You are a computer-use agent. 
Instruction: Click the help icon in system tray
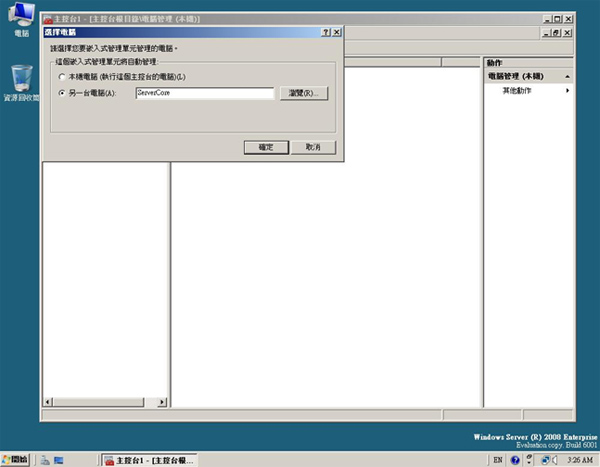pyautogui.click(x=515, y=460)
